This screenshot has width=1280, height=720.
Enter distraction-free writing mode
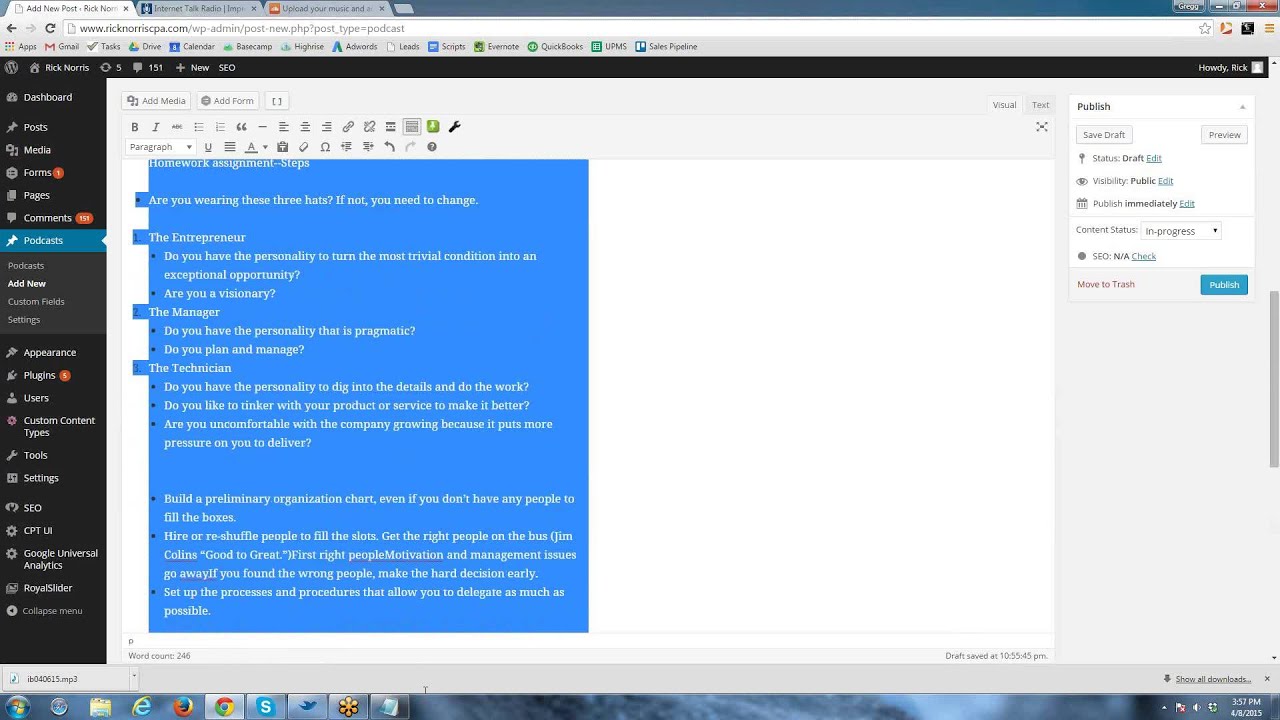click(1042, 127)
